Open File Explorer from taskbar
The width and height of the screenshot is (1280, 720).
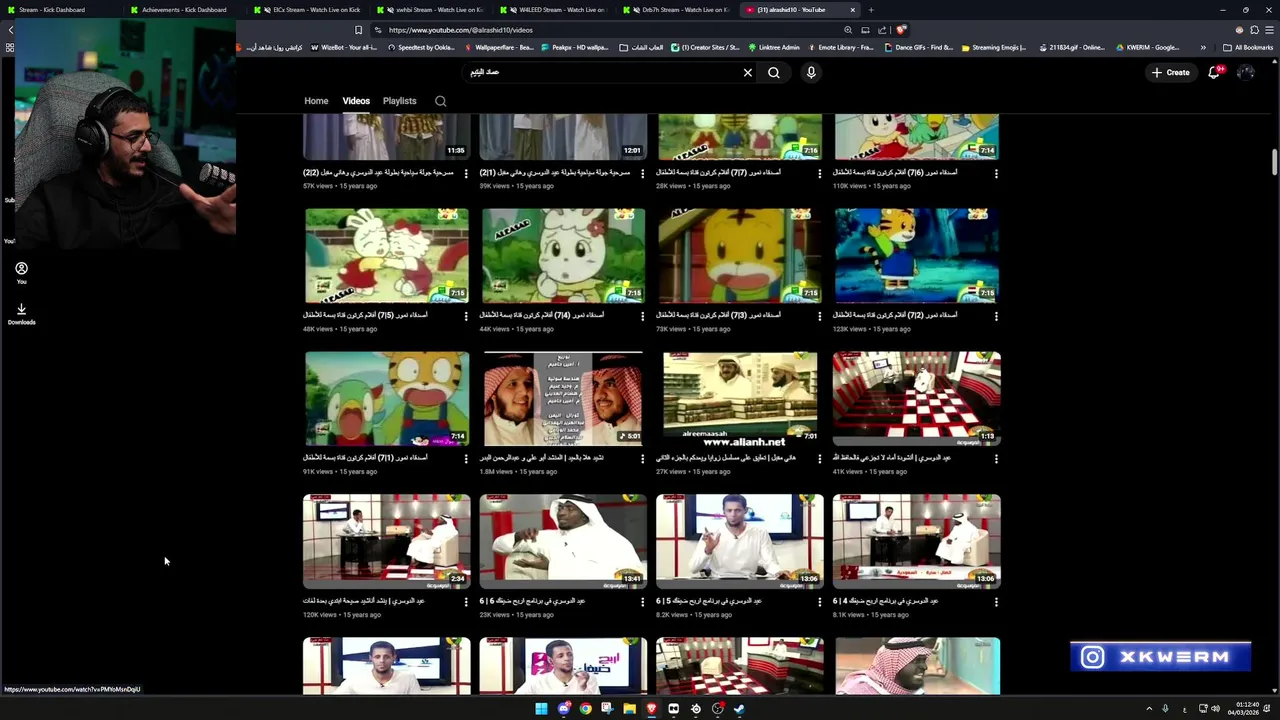click(x=629, y=709)
